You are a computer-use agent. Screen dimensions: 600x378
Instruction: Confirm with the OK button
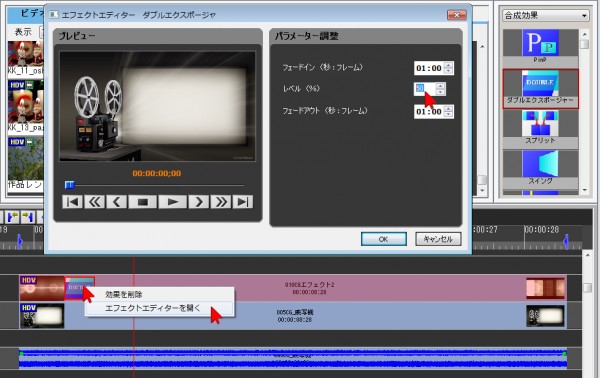(x=383, y=239)
